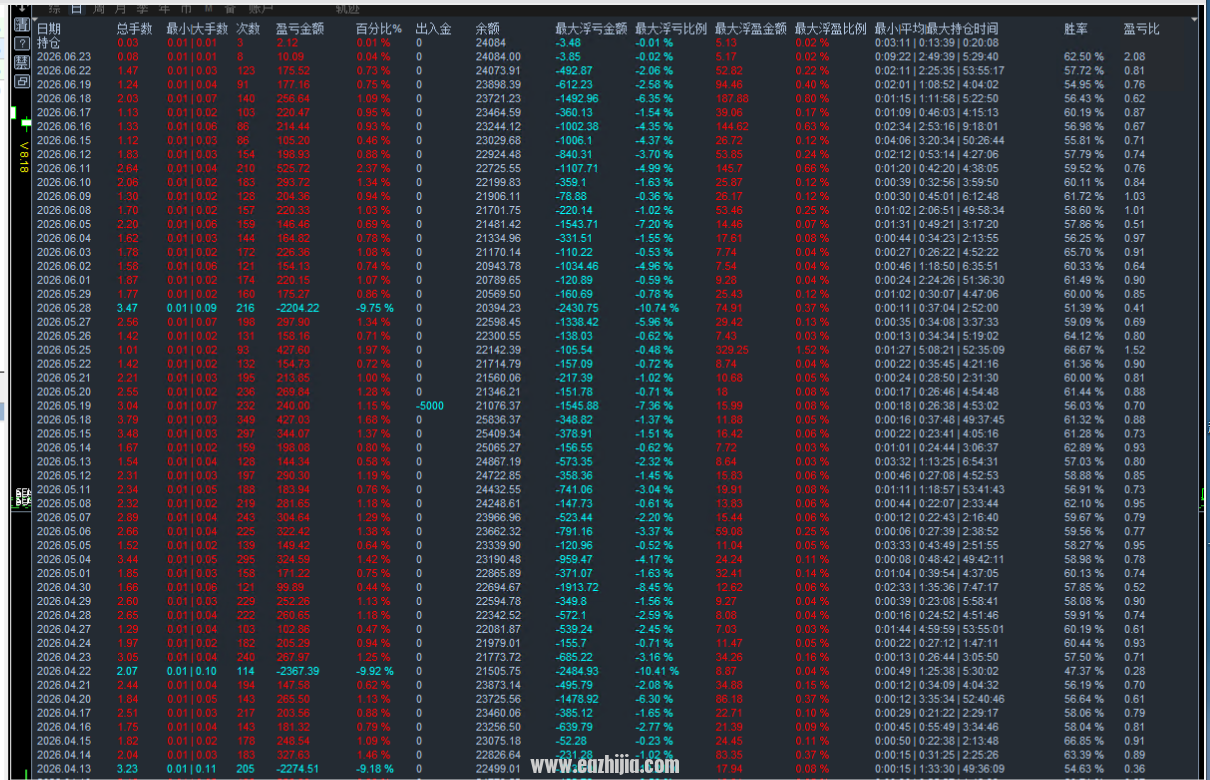The height and width of the screenshot is (780, 1210).
Task: Click the 总手数 column header
Action: click(x=134, y=29)
